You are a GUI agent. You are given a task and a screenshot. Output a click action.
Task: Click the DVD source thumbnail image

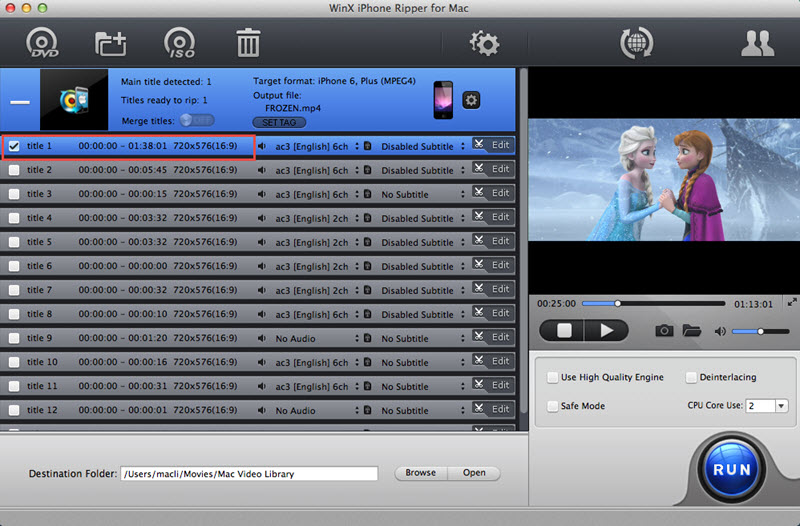[x=74, y=99]
